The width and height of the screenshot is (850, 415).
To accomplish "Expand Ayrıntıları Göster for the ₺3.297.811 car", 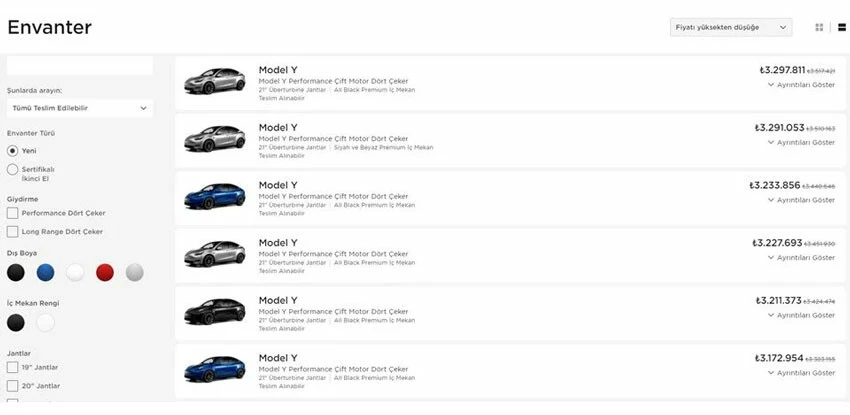I will pyautogui.click(x=801, y=85).
